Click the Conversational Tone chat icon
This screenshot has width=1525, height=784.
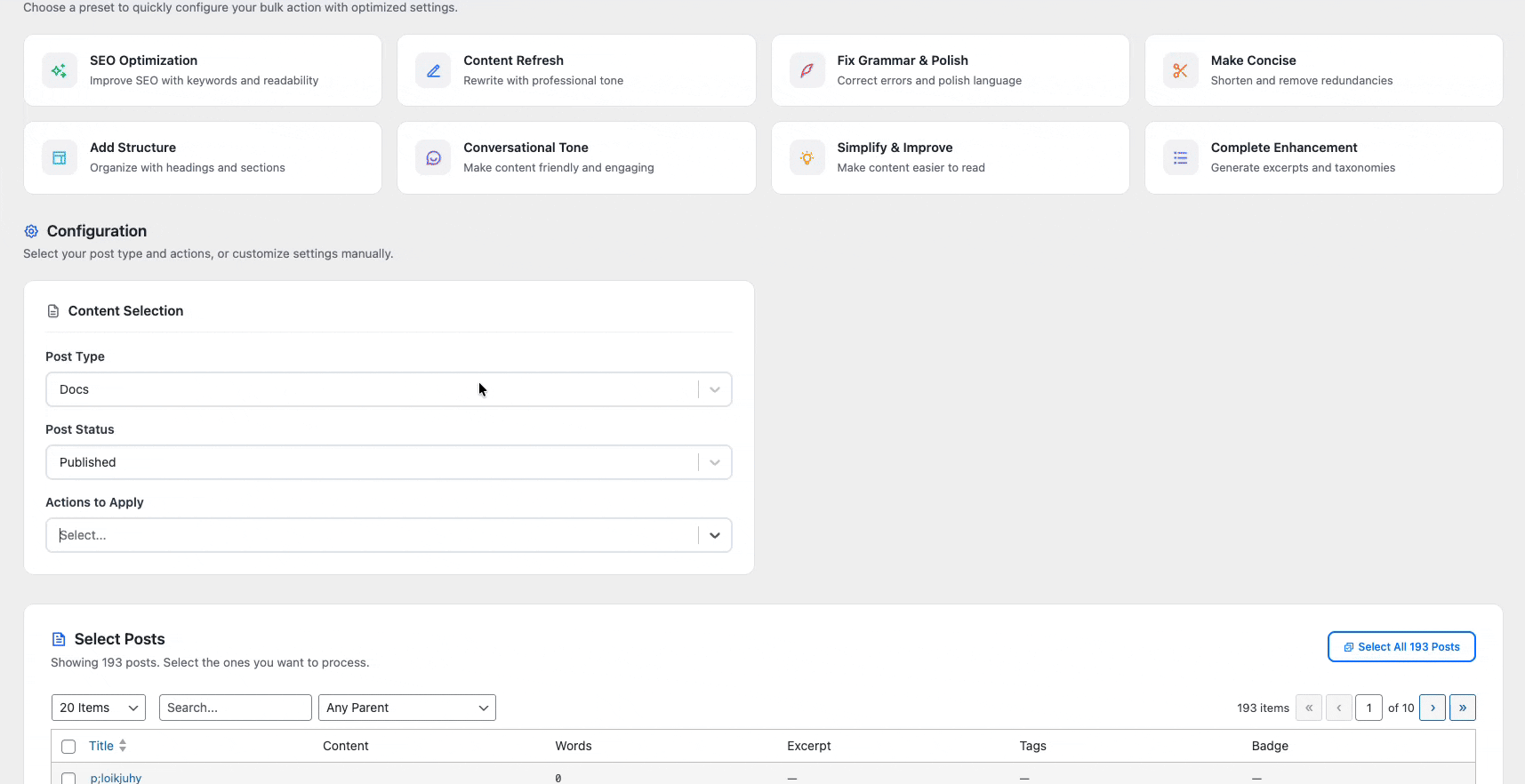point(433,158)
